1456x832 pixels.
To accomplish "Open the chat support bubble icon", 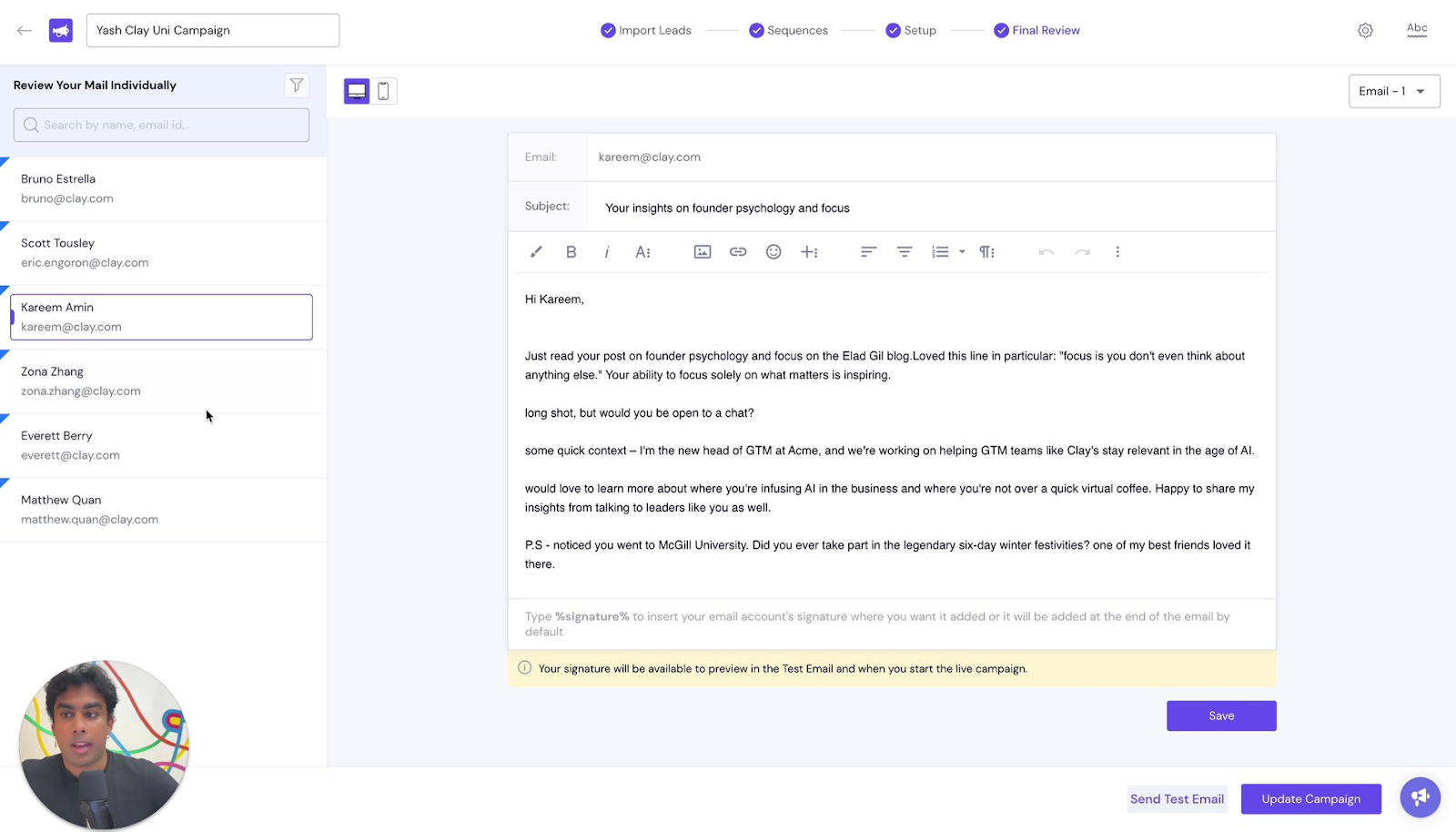I will [1420, 797].
